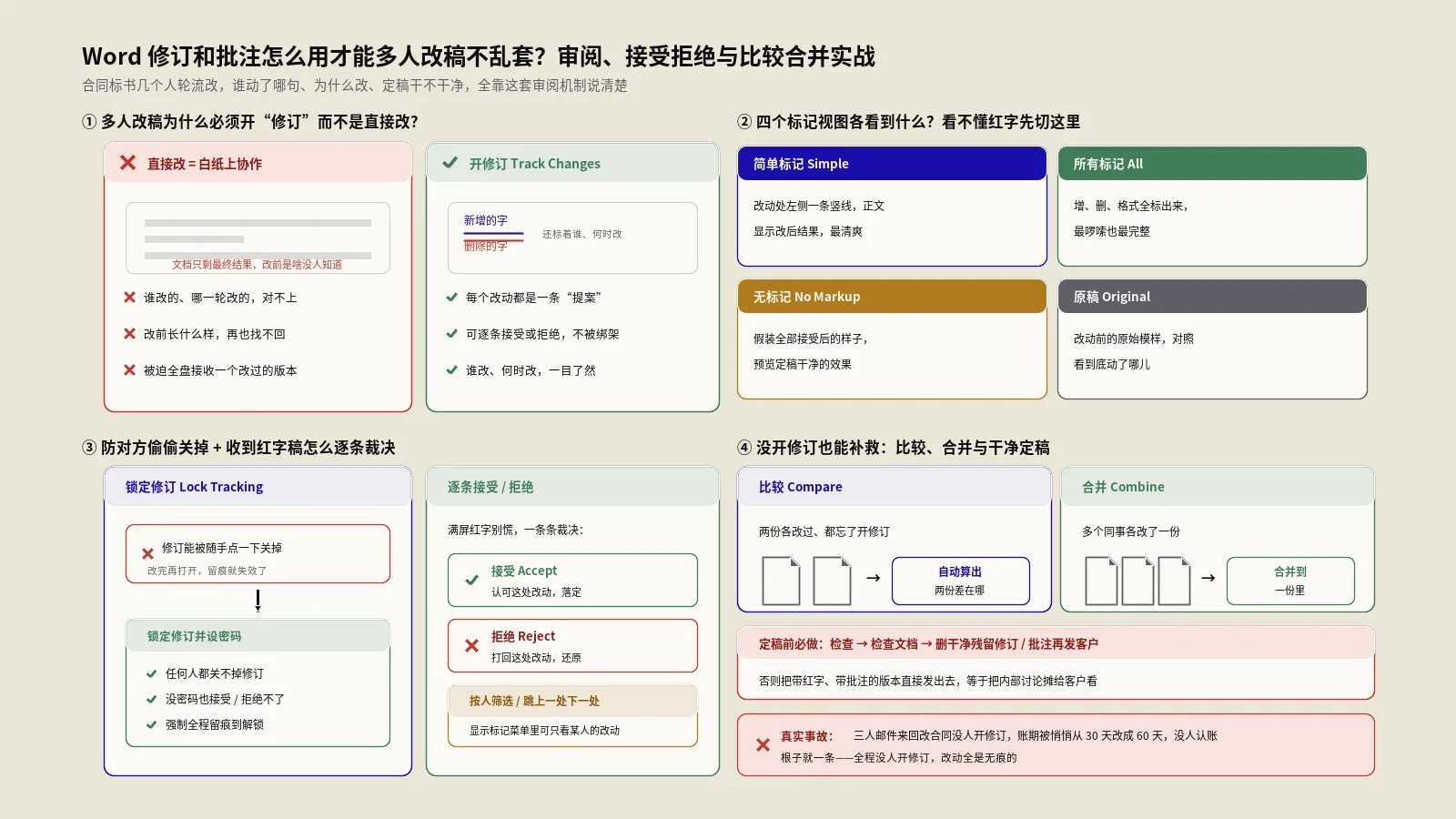Click the check mark before 每个改动都是一条"提案"

click(451, 298)
